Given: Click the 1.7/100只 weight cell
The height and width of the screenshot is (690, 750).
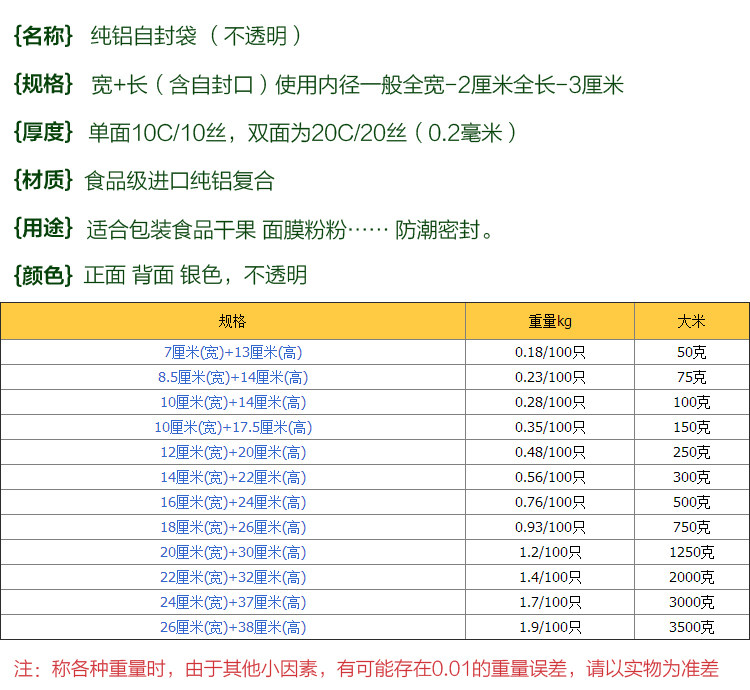Looking at the screenshot, I should 550,602.
